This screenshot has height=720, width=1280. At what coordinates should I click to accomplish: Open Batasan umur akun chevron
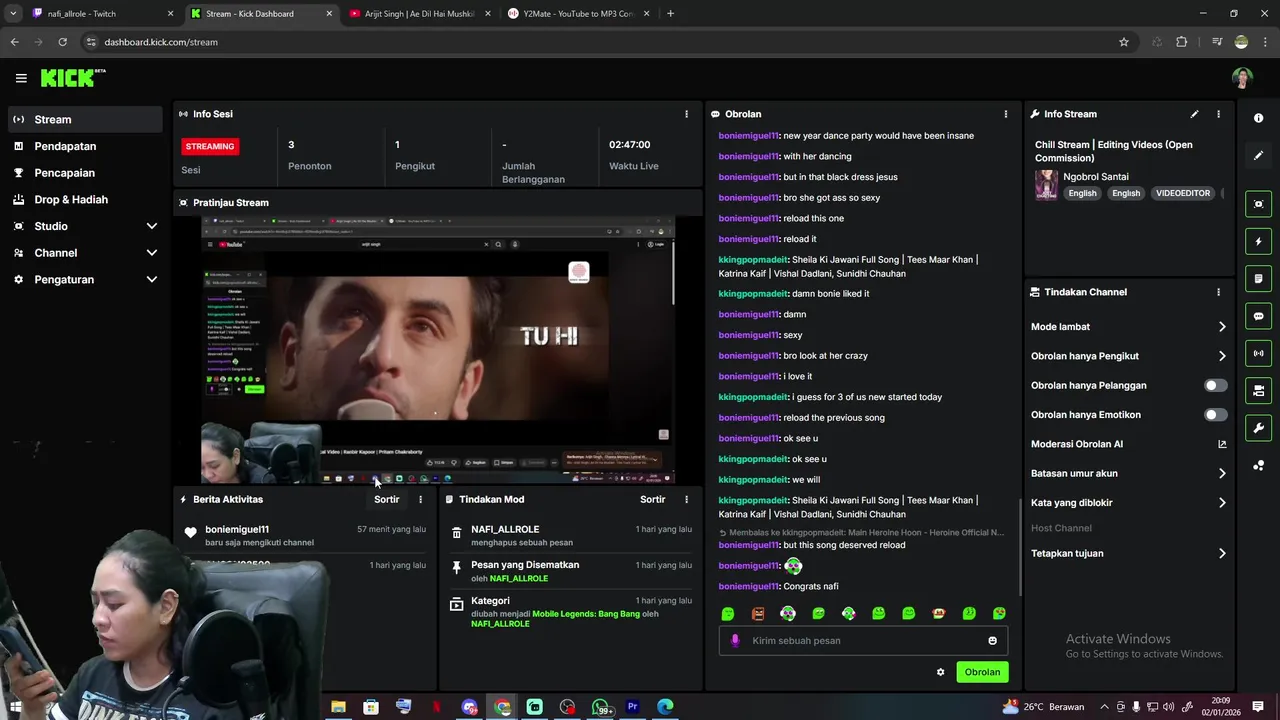1222,473
